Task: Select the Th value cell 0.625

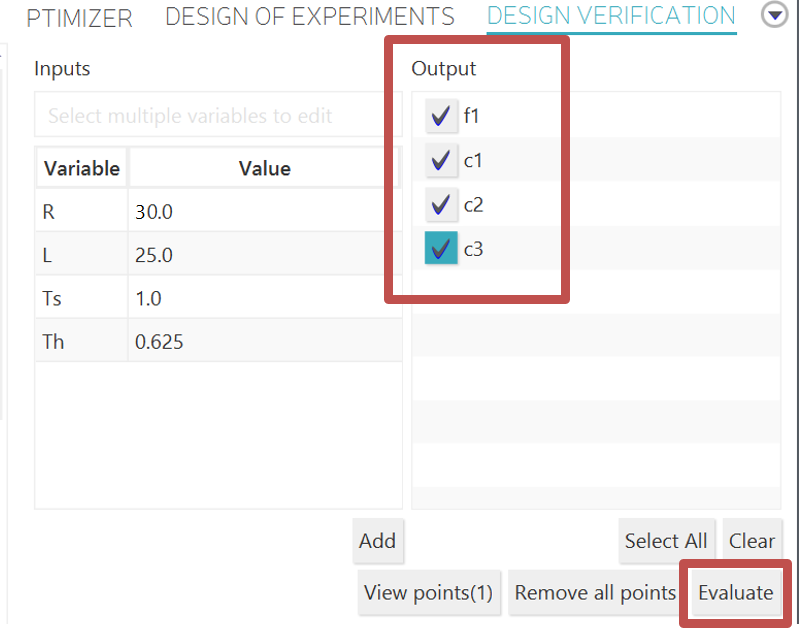Action: pyautogui.click(x=264, y=342)
